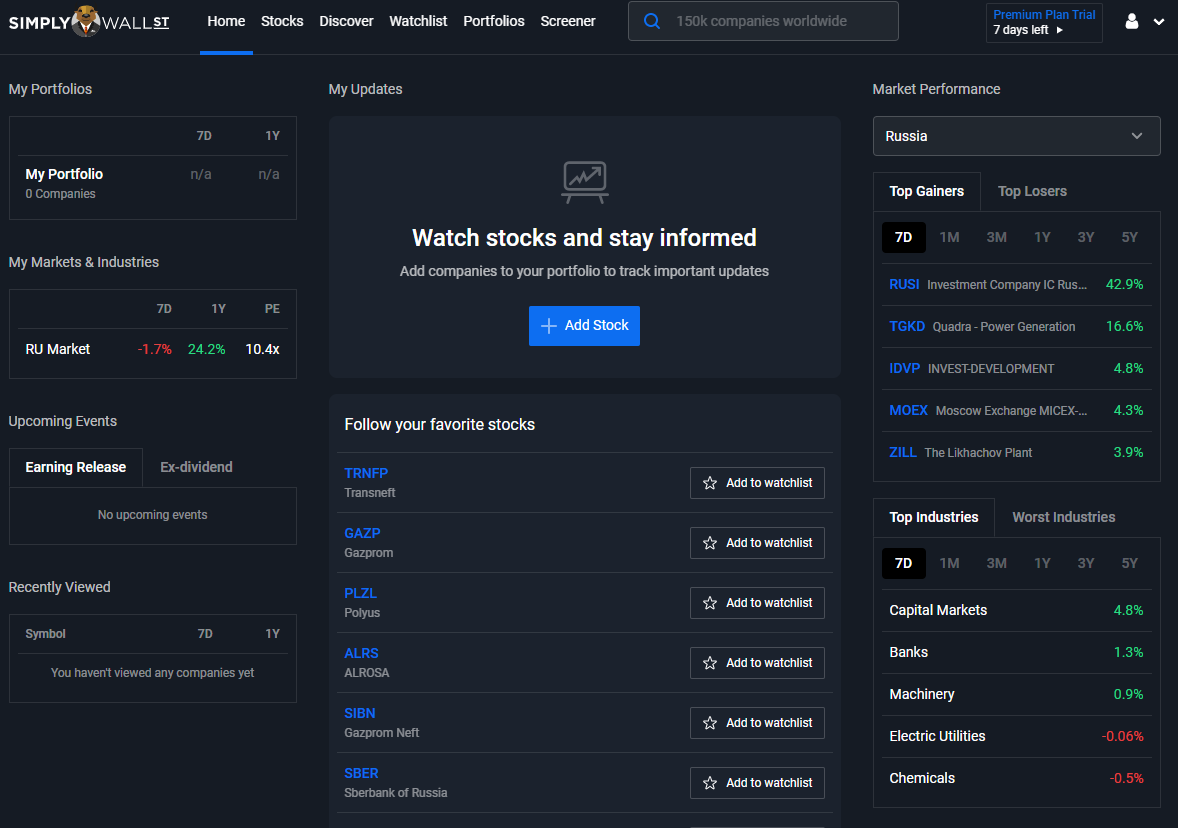The width and height of the screenshot is (1178, 828).
Task: Focus the companies search field
Action: [x=763, y=21]
